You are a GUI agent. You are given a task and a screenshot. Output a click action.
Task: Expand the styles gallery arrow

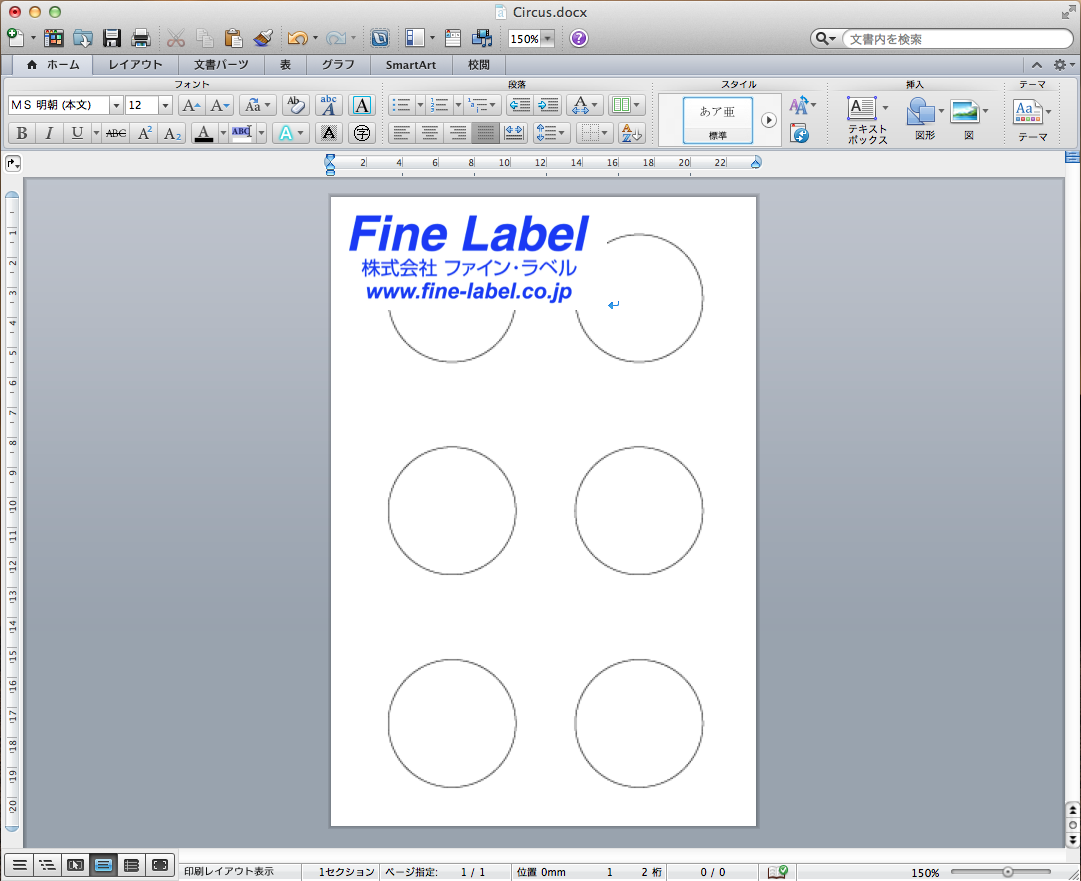pos(769,120)
